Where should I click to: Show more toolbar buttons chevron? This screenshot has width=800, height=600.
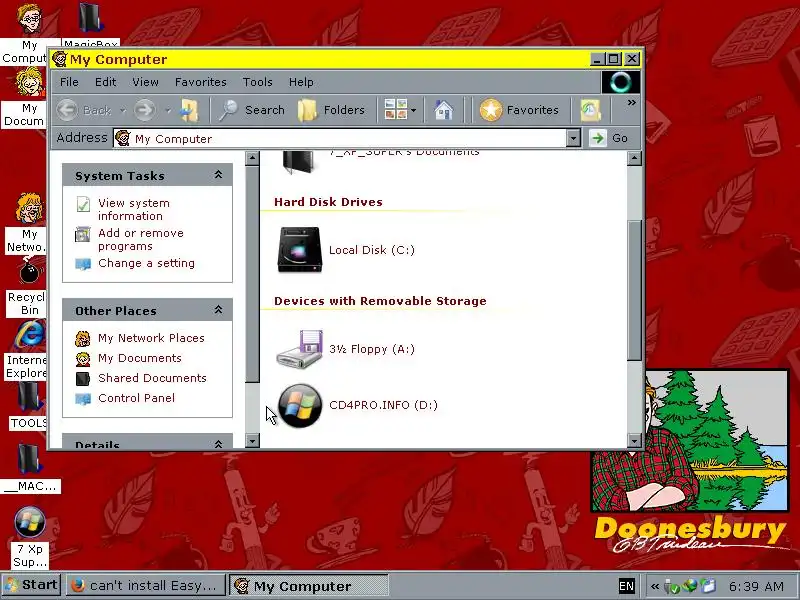coord(632,103)
